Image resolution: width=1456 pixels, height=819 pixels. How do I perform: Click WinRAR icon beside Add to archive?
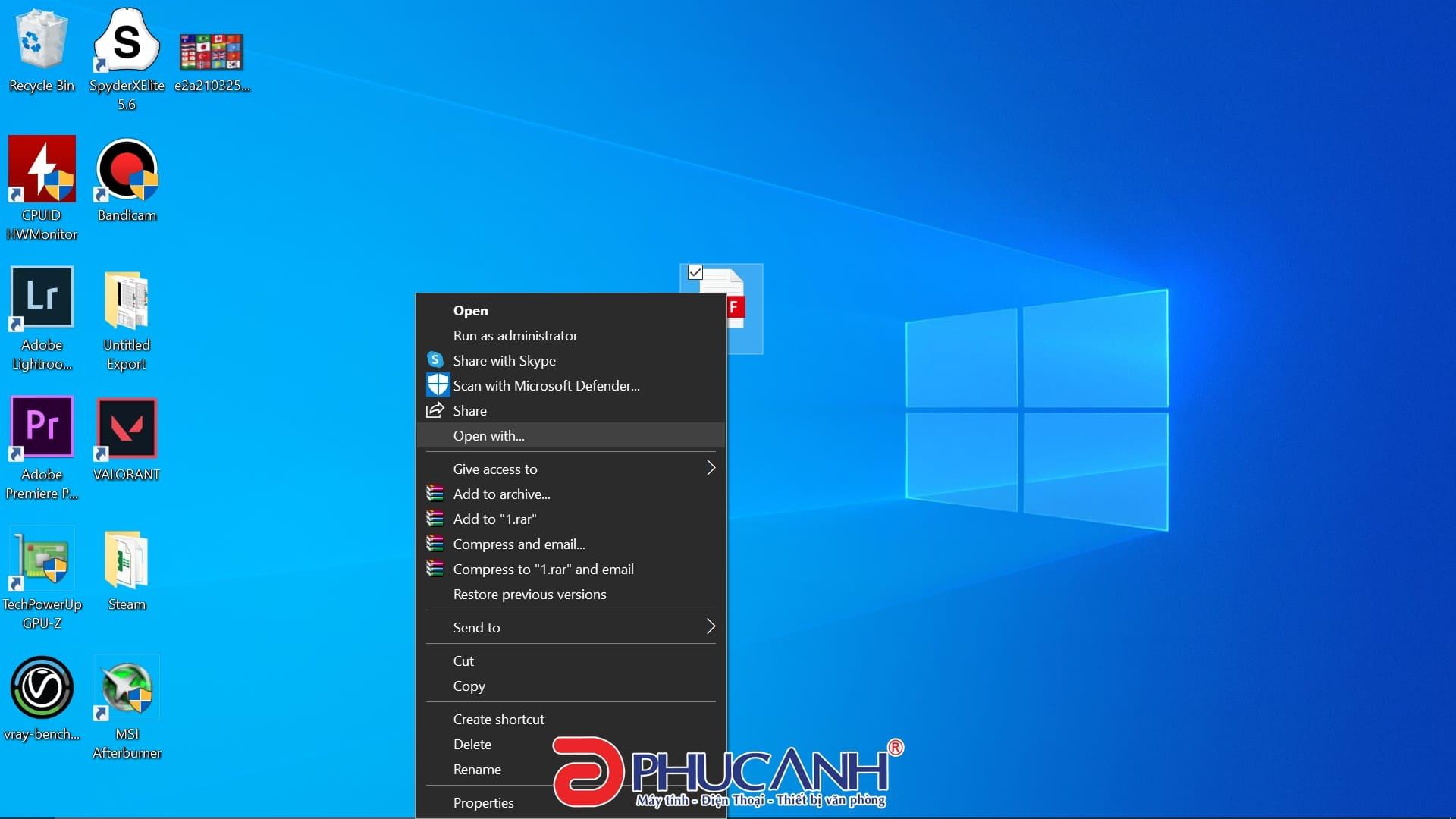(435, 494)
